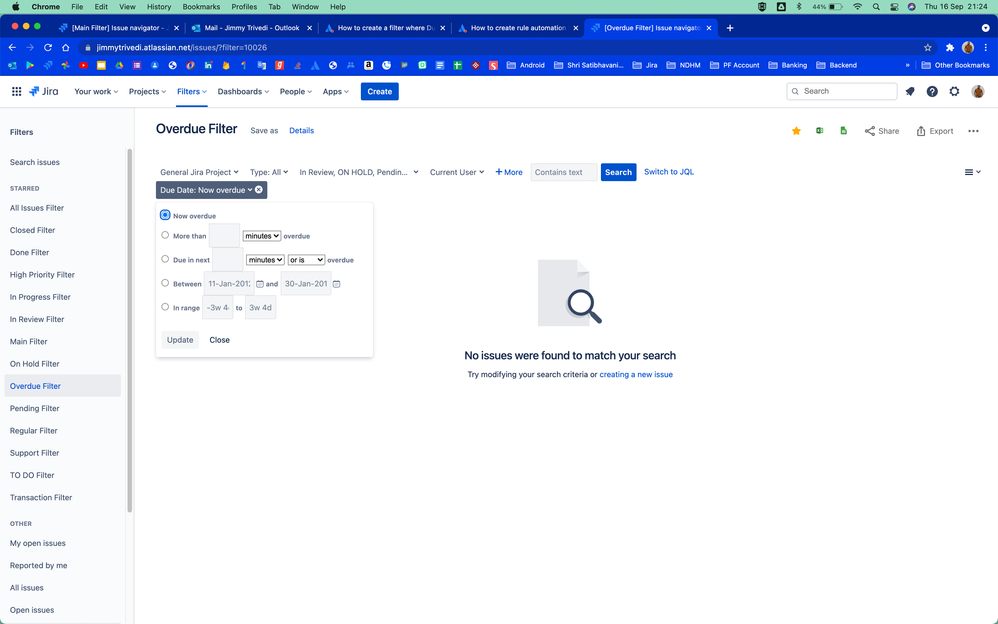Choose the More than overdue option

pyautogui.click(x=165, y=234)
